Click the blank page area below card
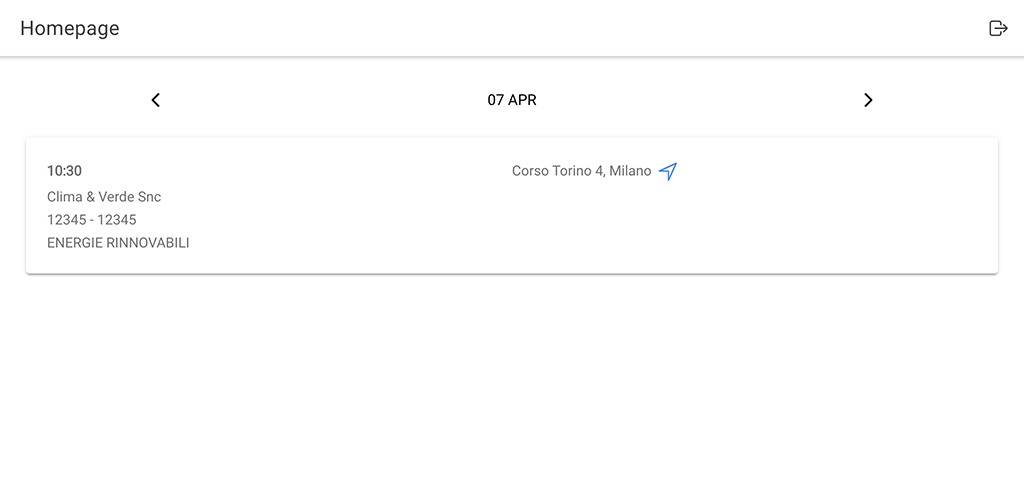This screenshot has height=500, width=1024. click(512, 385)
